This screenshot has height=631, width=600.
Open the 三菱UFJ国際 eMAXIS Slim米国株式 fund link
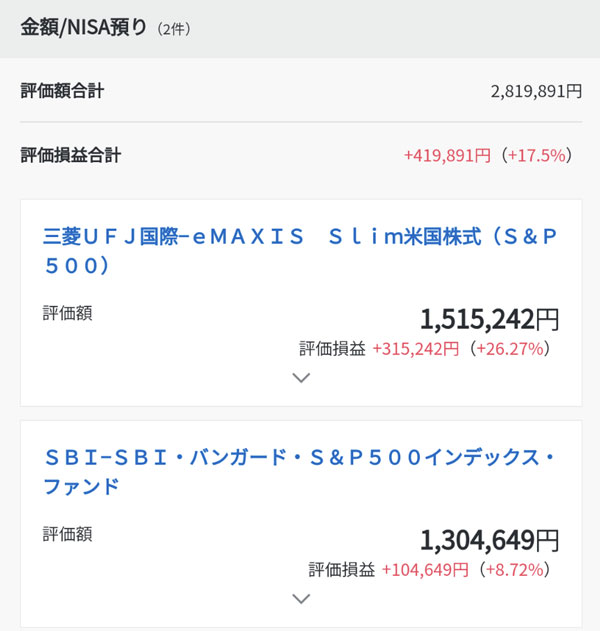coord(300,251)
